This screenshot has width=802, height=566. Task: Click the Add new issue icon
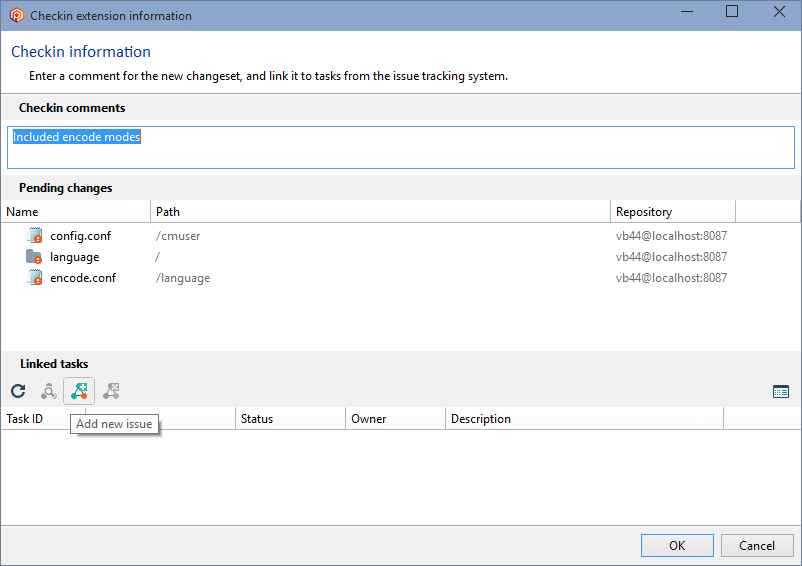pos(79,391)
